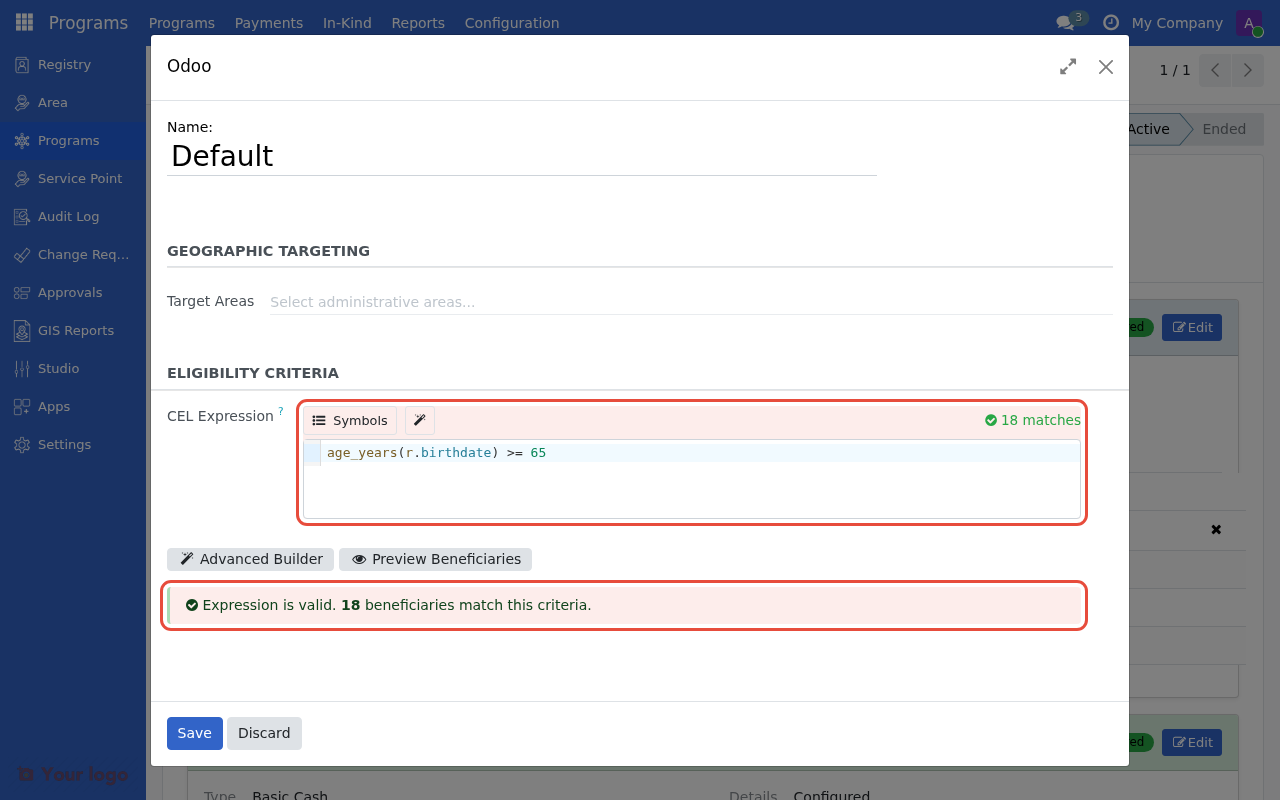Open the messaging conversations icon with badge

[x=1066, y=20]
